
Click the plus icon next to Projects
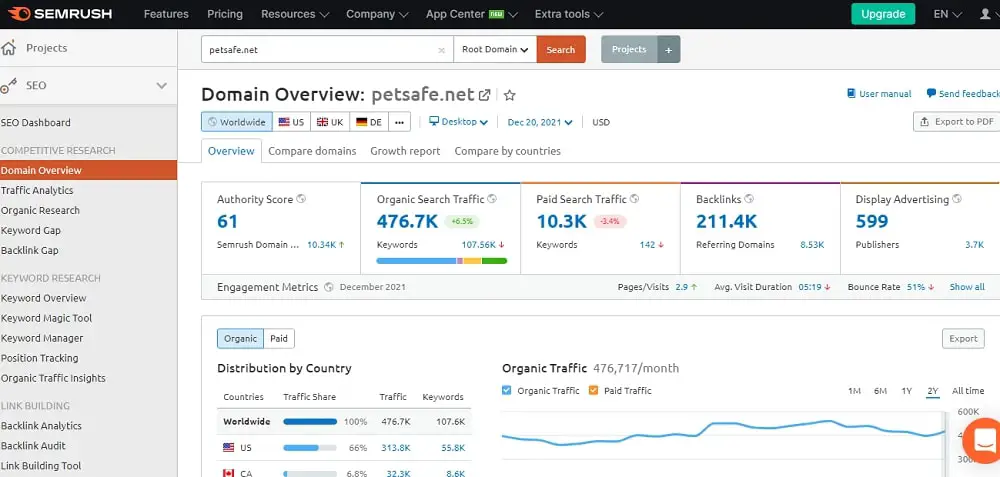tap(668, 50)
